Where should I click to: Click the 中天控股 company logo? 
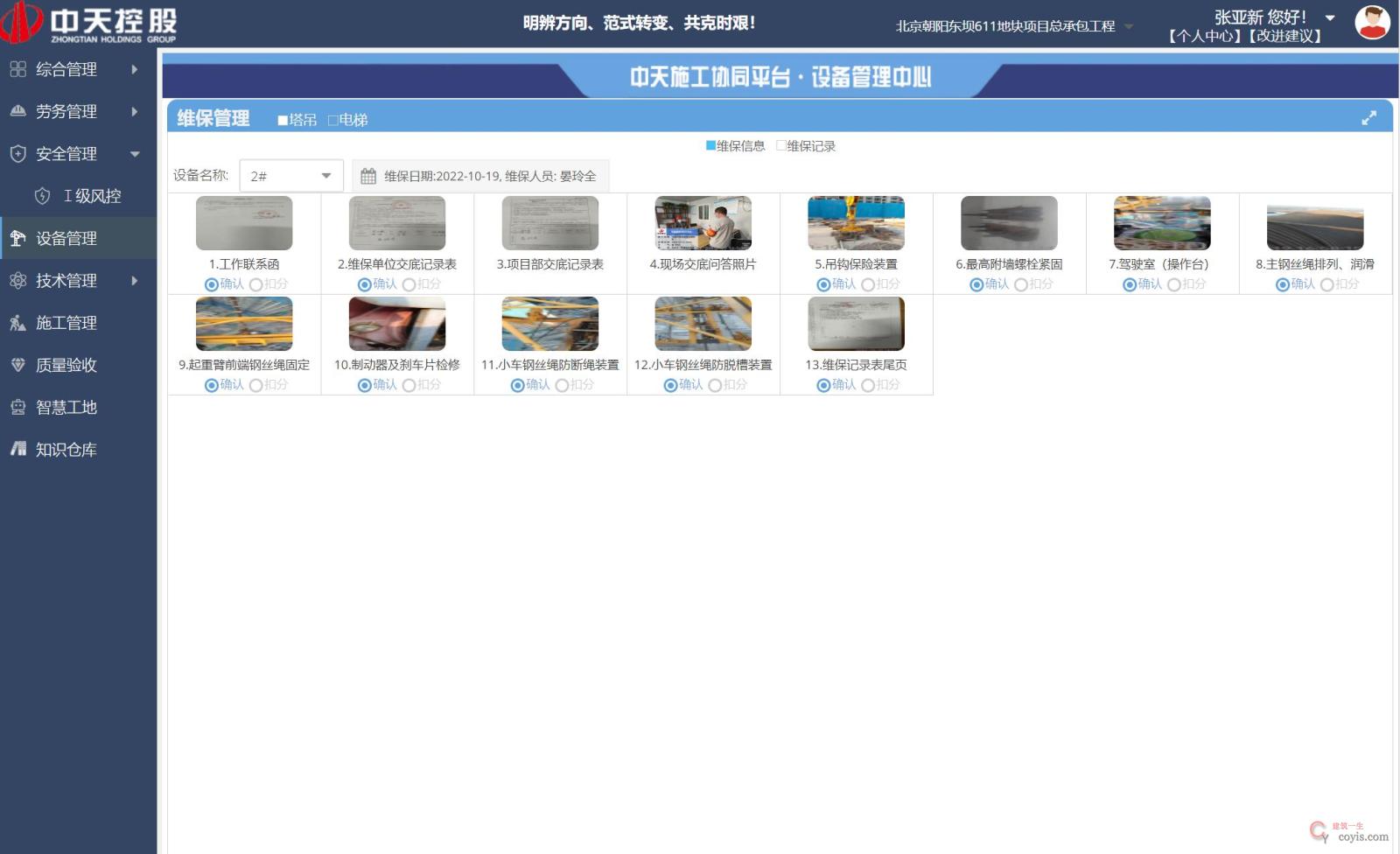pyautogui.click(x=87, y=24)
